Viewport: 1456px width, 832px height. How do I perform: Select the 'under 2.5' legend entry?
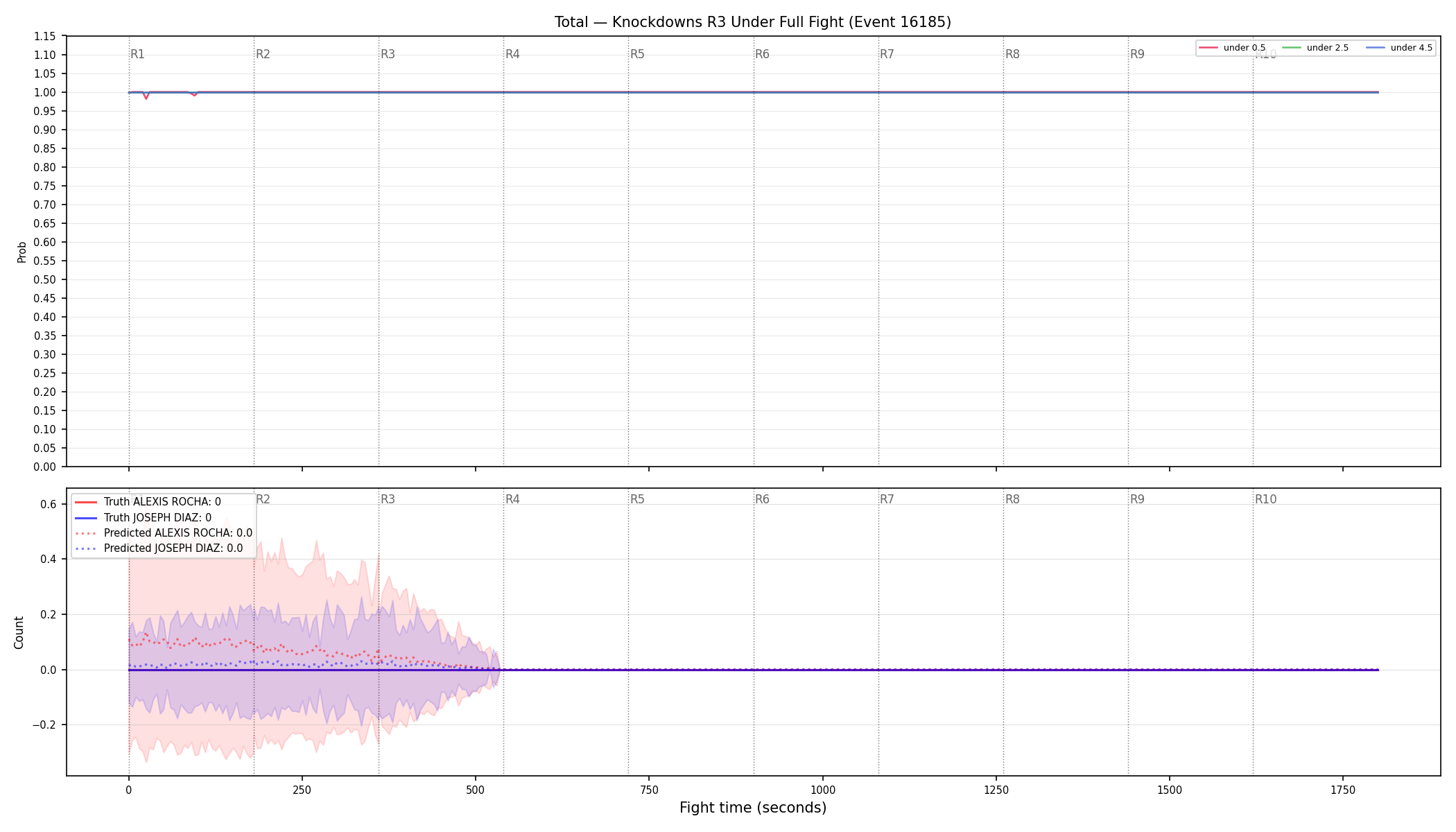click(x=1316, y=48)
